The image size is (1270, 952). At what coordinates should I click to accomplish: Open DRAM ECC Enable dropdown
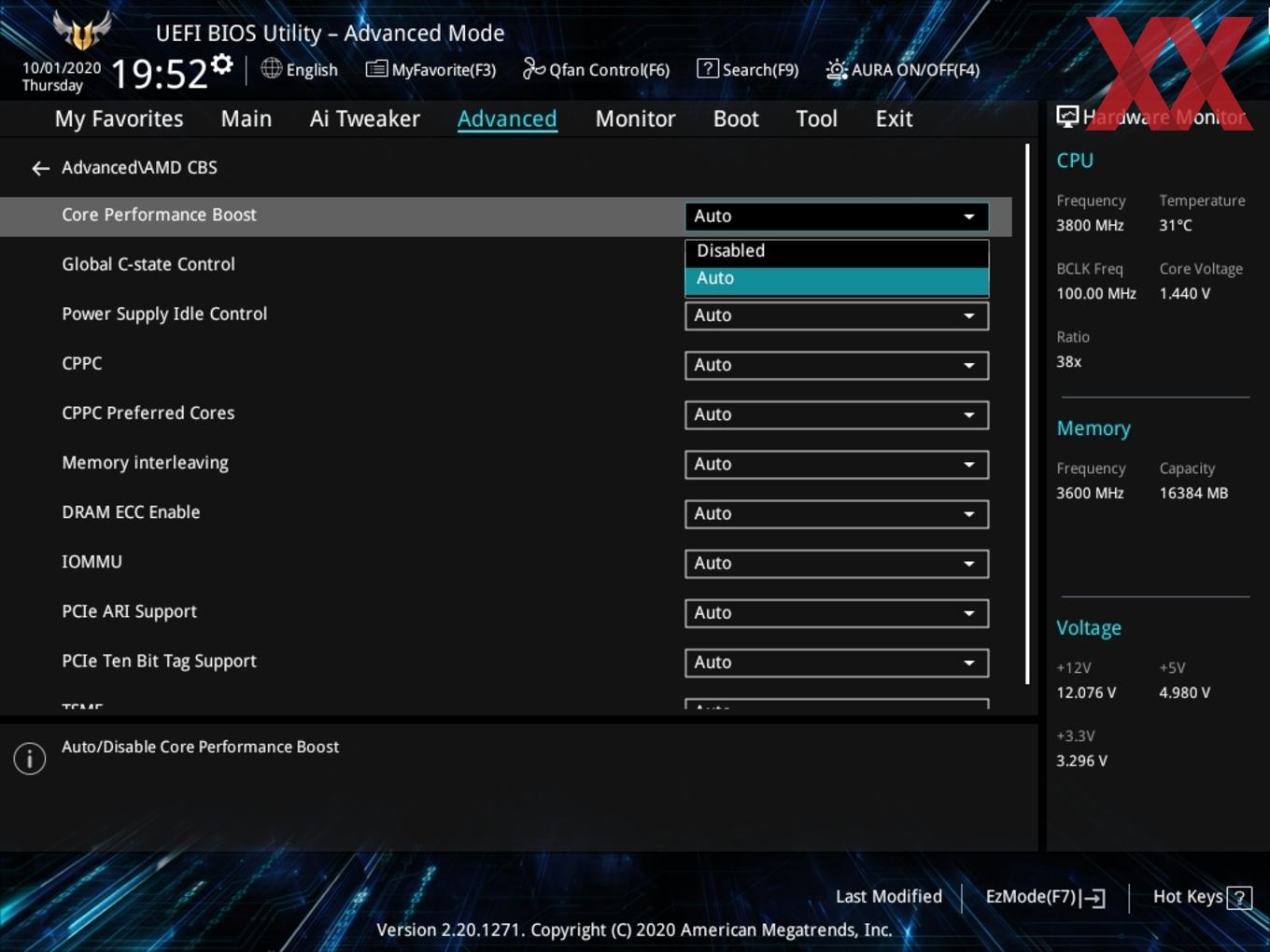tap(837, 513)
